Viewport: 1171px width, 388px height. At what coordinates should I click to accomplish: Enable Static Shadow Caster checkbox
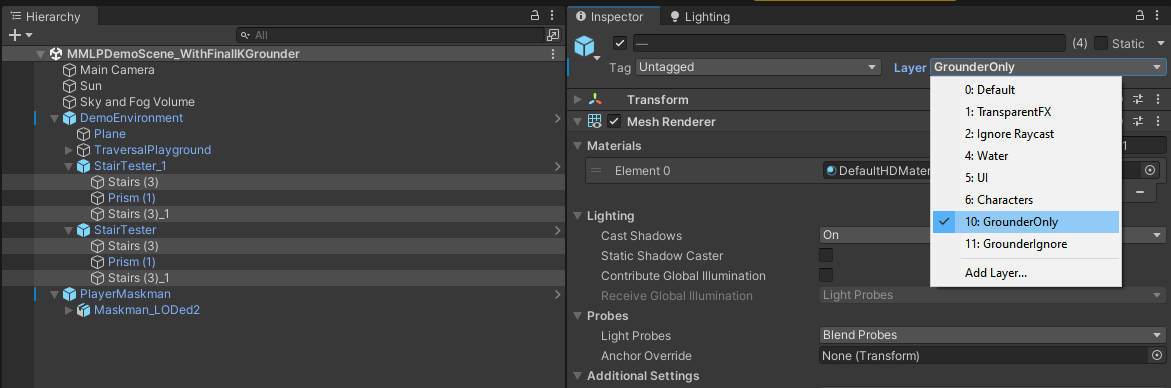(827, 255)
